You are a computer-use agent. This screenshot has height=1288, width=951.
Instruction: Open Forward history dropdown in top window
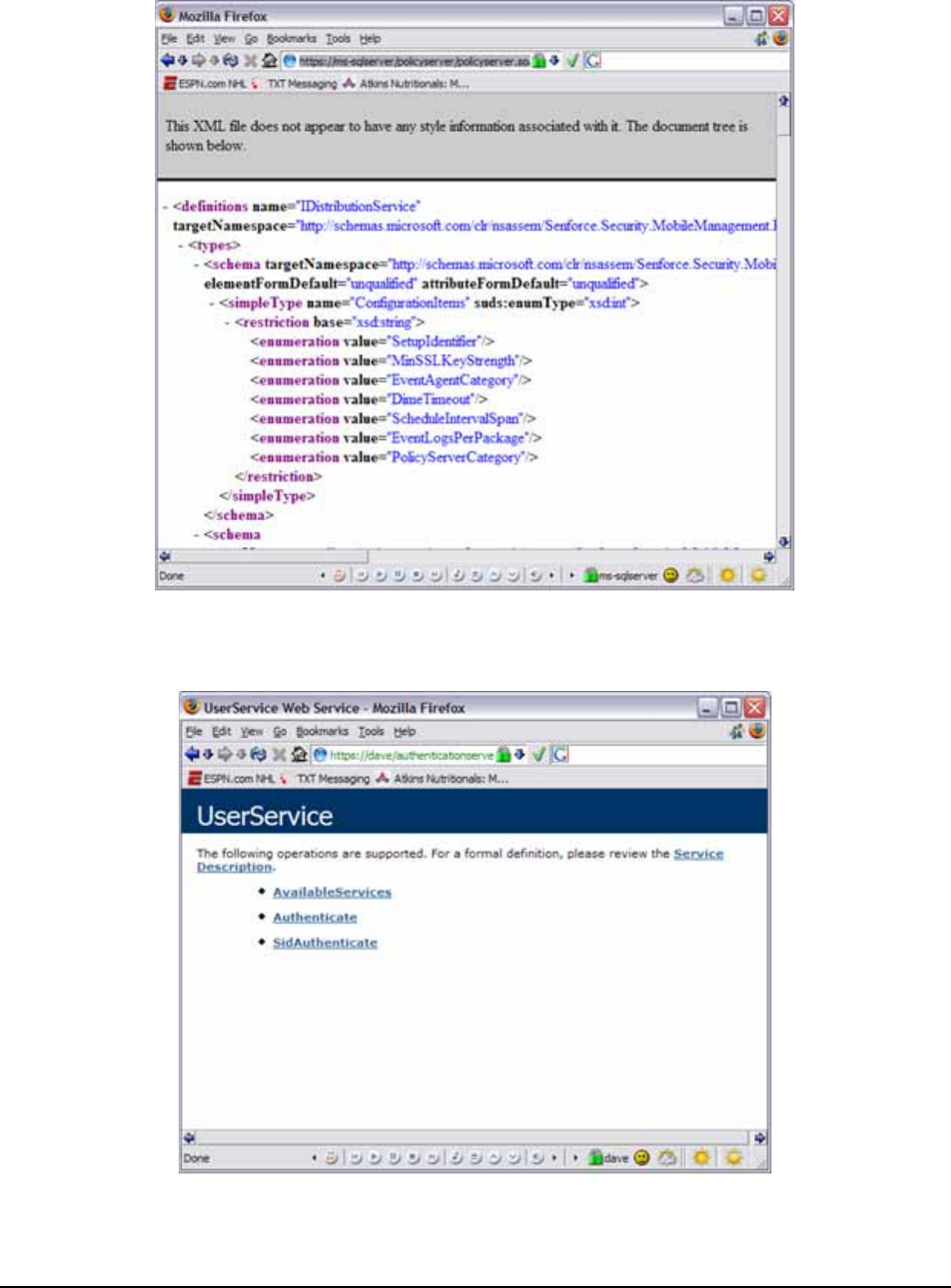[x=212, y=60]
